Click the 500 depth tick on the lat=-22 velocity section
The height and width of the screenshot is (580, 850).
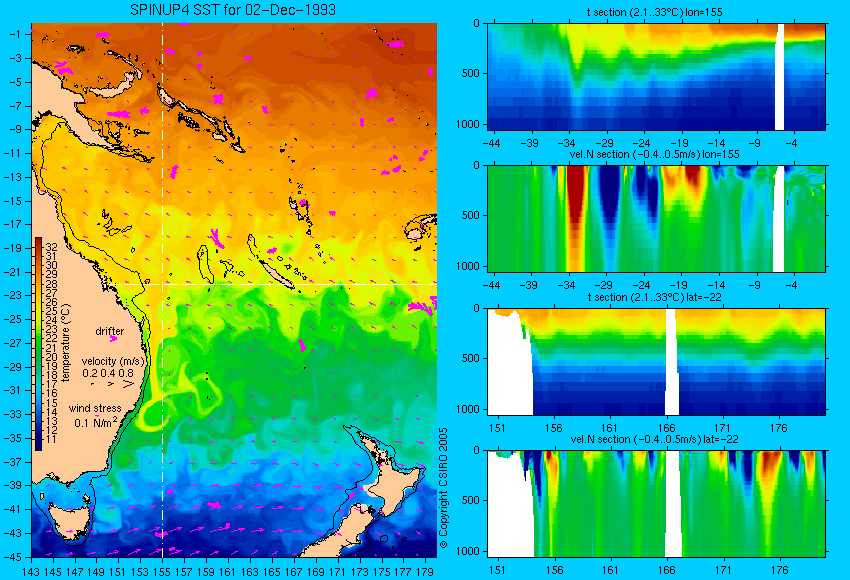tap(471, 500)
